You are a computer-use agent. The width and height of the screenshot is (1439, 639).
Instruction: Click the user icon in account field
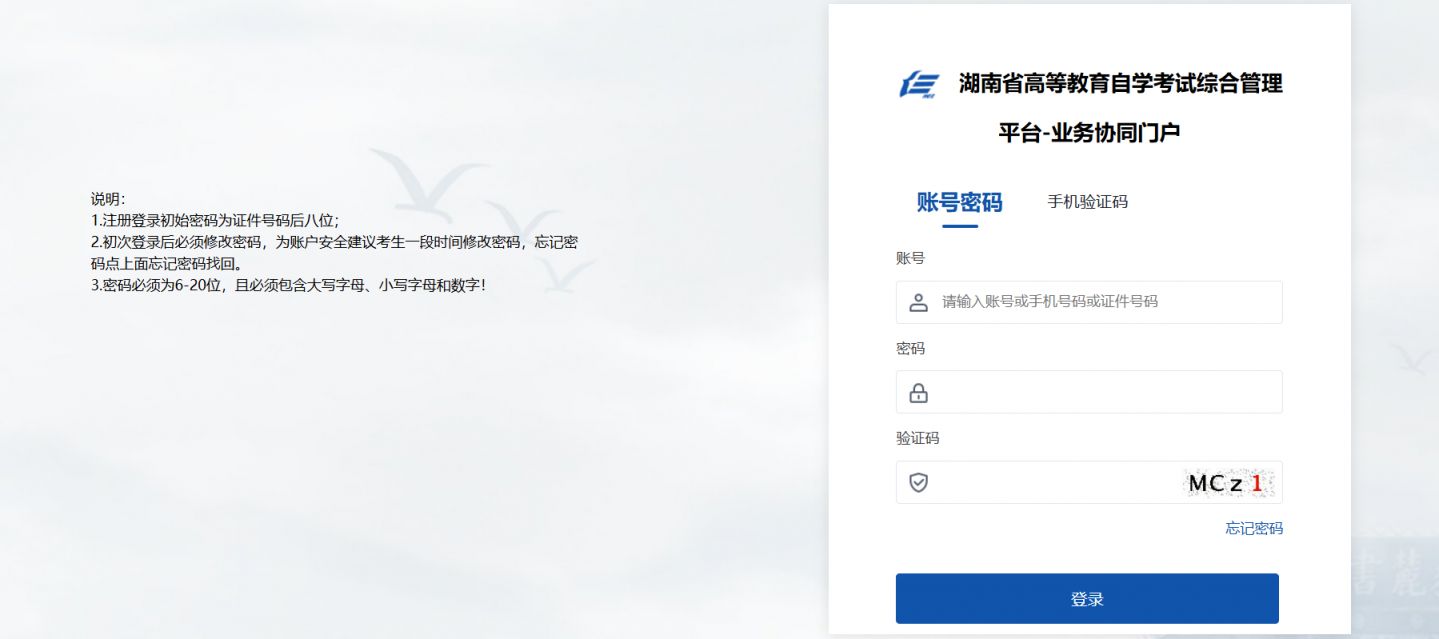(x=918, y=302)
